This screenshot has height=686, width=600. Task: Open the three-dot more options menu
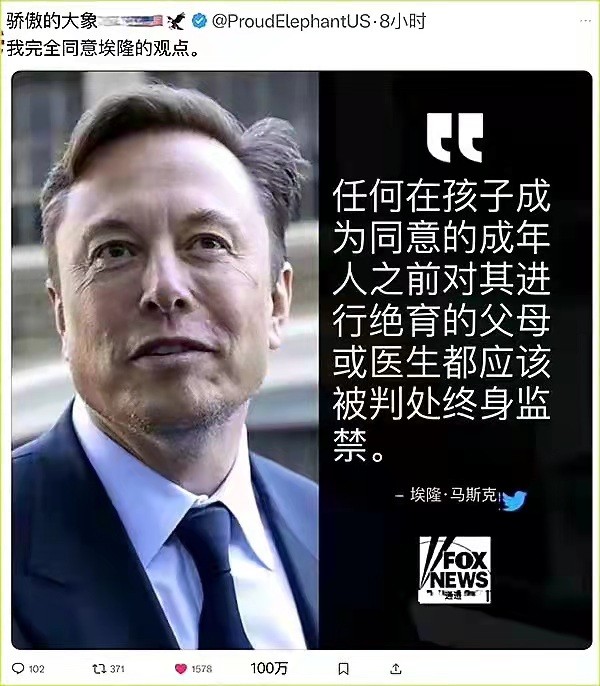[585, 21]
